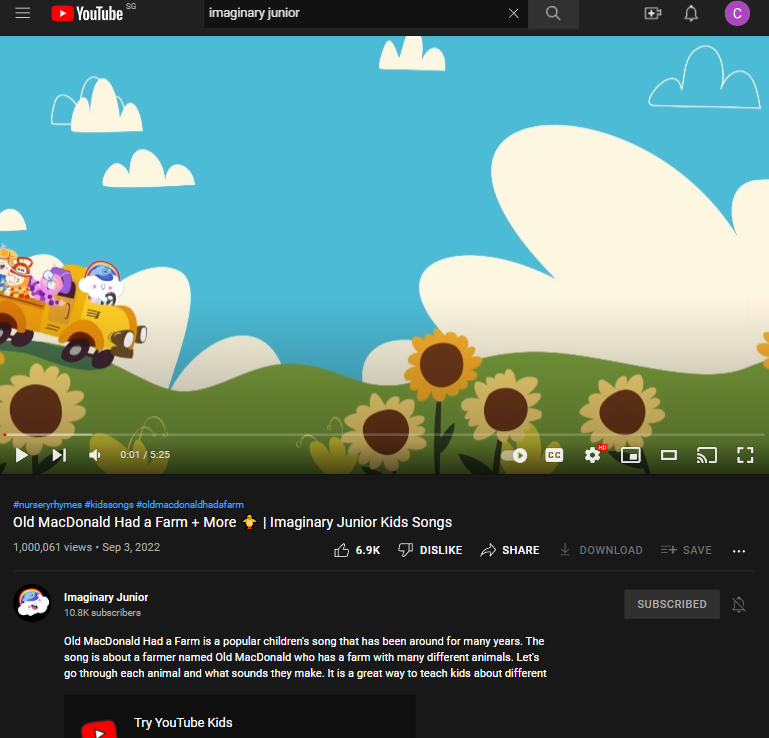769x738 pixels.
Task: Open the Try YouTube Kids promo
Action: (x=240, y=716)
